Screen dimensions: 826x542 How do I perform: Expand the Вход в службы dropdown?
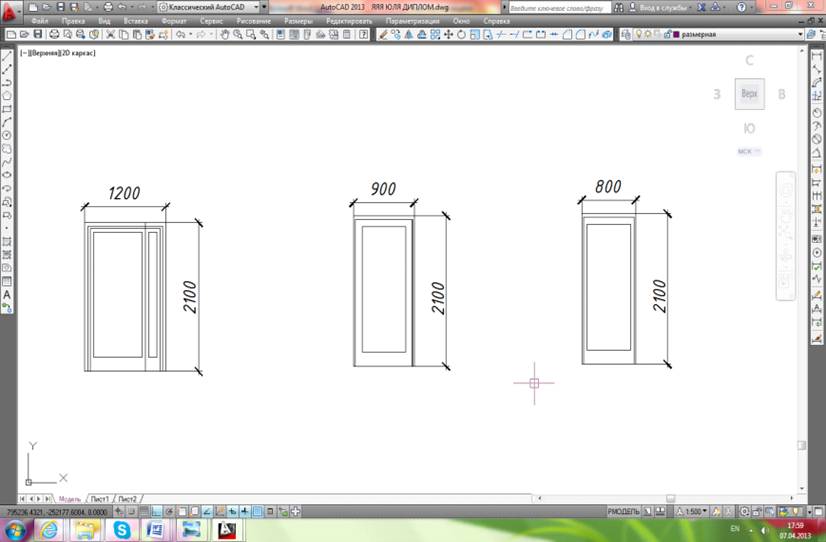click(x=691, y=7)
